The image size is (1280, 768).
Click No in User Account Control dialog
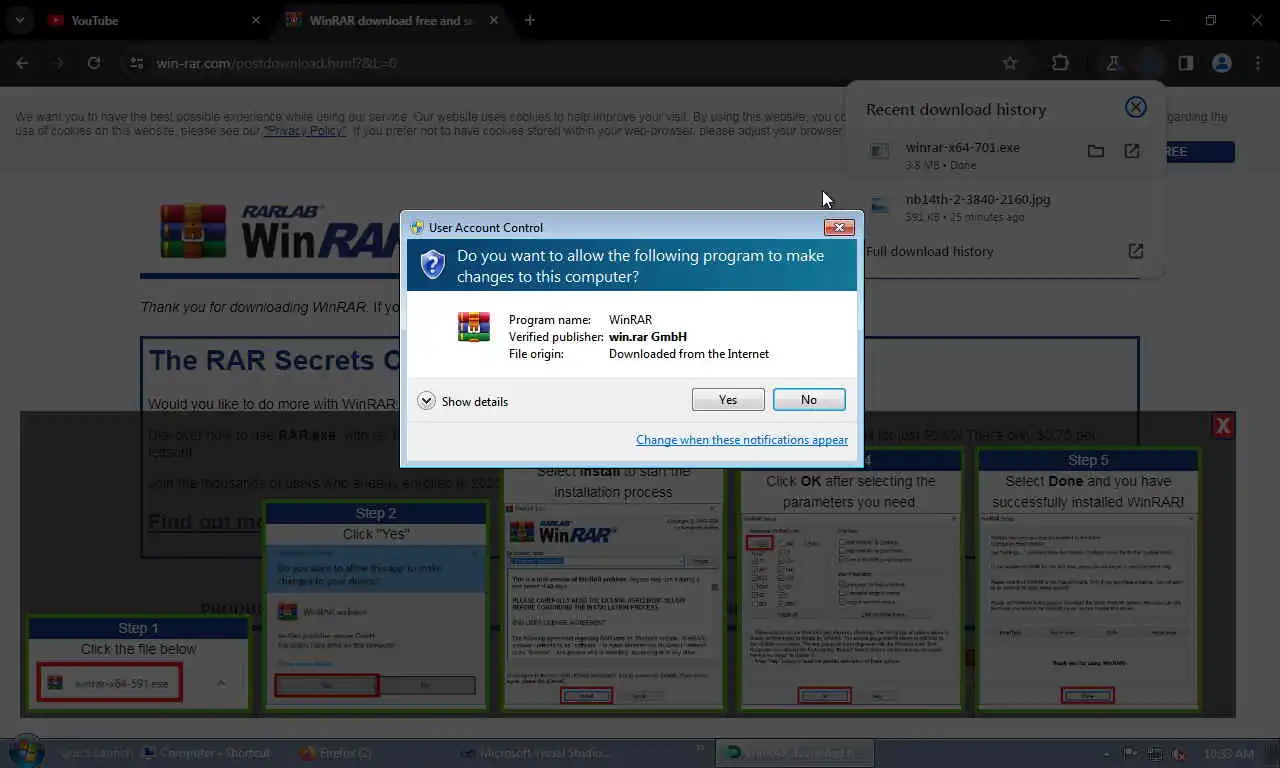point(809,400)
